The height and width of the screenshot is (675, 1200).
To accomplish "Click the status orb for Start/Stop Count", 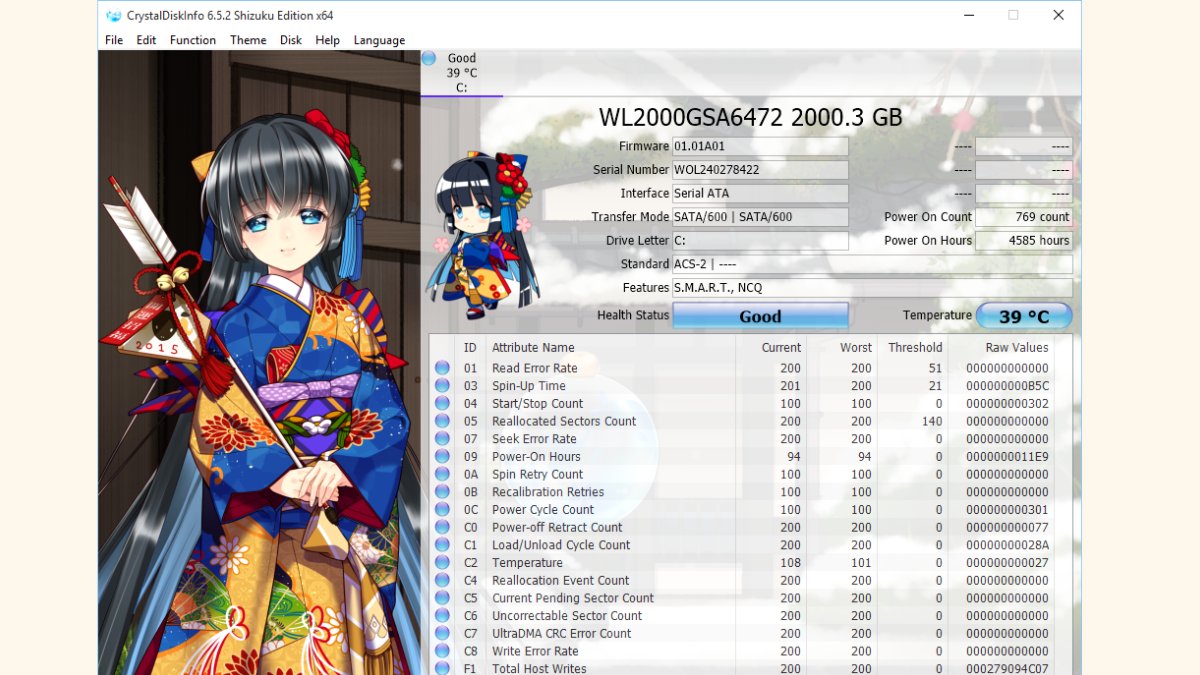I will pos(442,404).
